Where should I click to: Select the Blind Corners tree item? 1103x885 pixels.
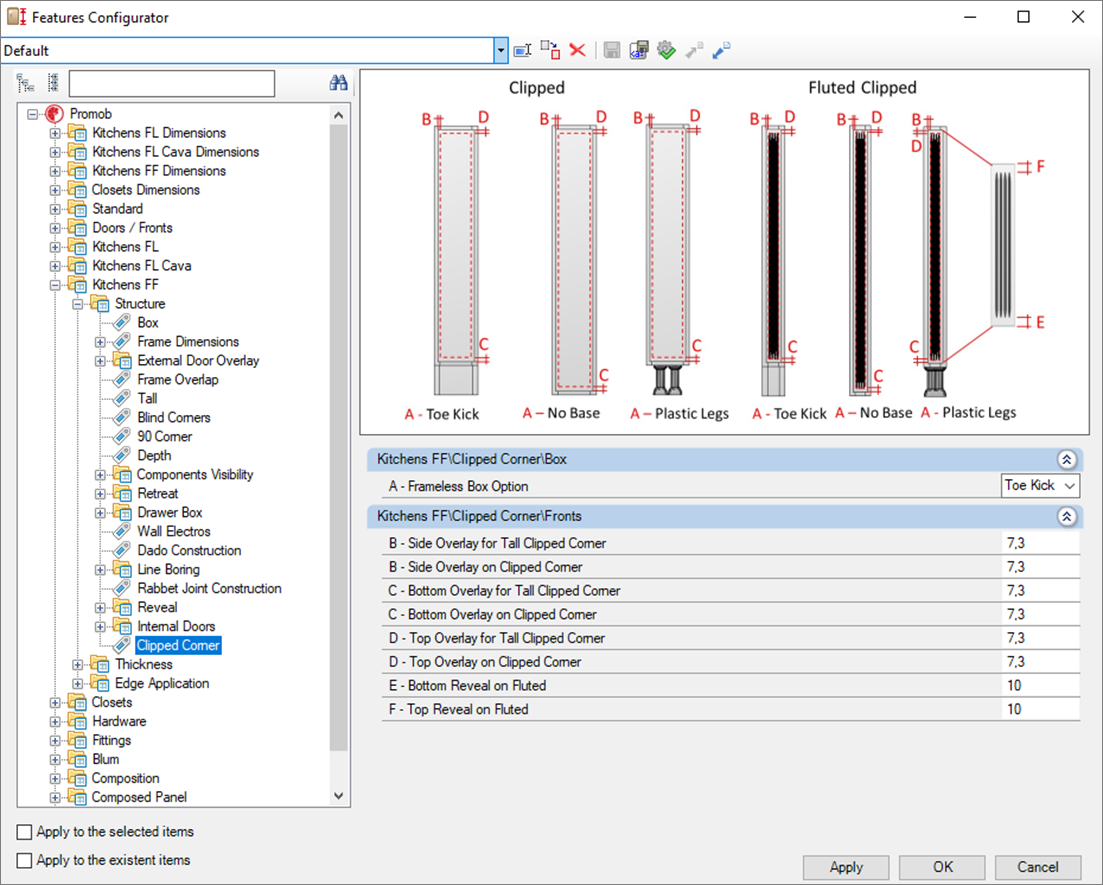pos(173,418)
